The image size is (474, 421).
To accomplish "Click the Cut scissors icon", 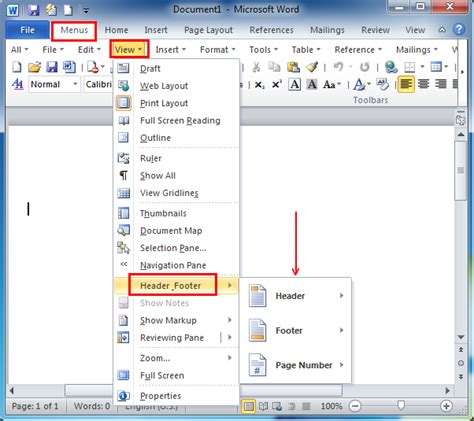I will pyautogui.click(x=256, y=67).
